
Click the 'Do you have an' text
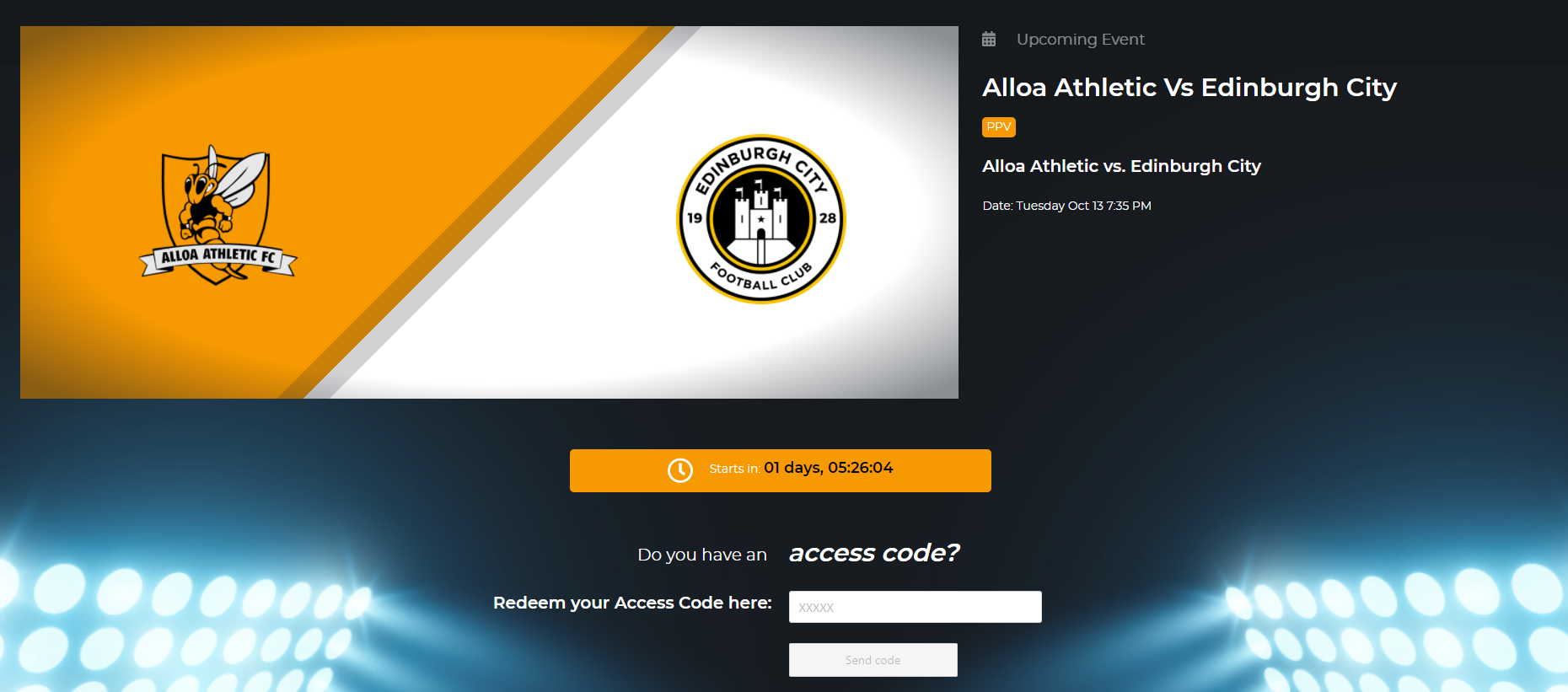tap(702, 555)
